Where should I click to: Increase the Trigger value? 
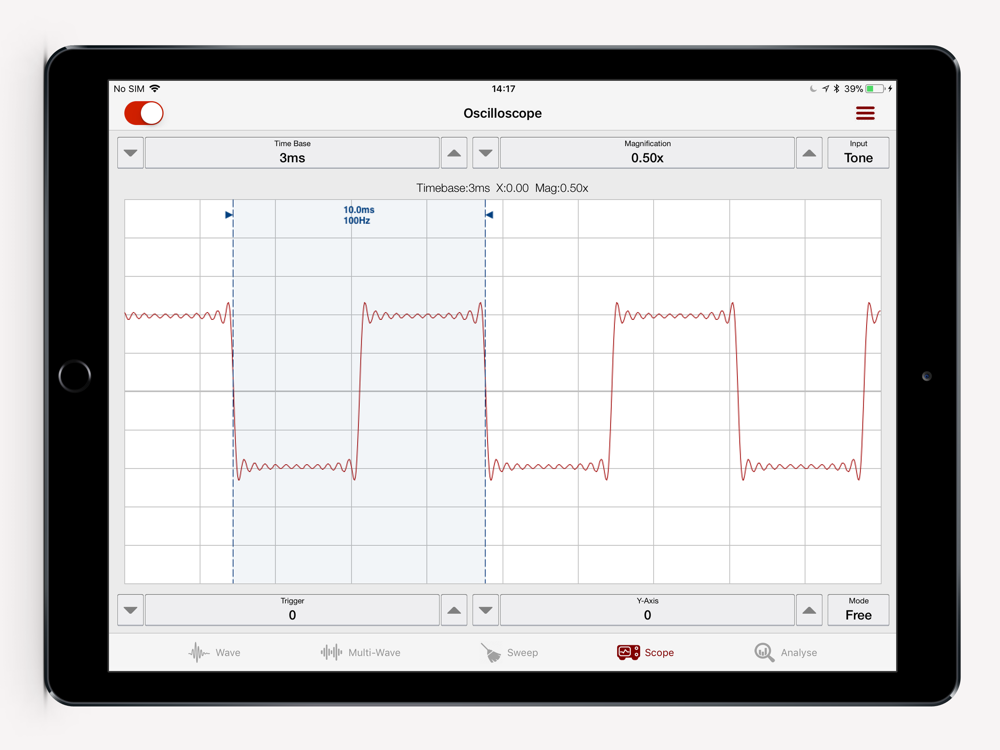[x=454, y=610]
